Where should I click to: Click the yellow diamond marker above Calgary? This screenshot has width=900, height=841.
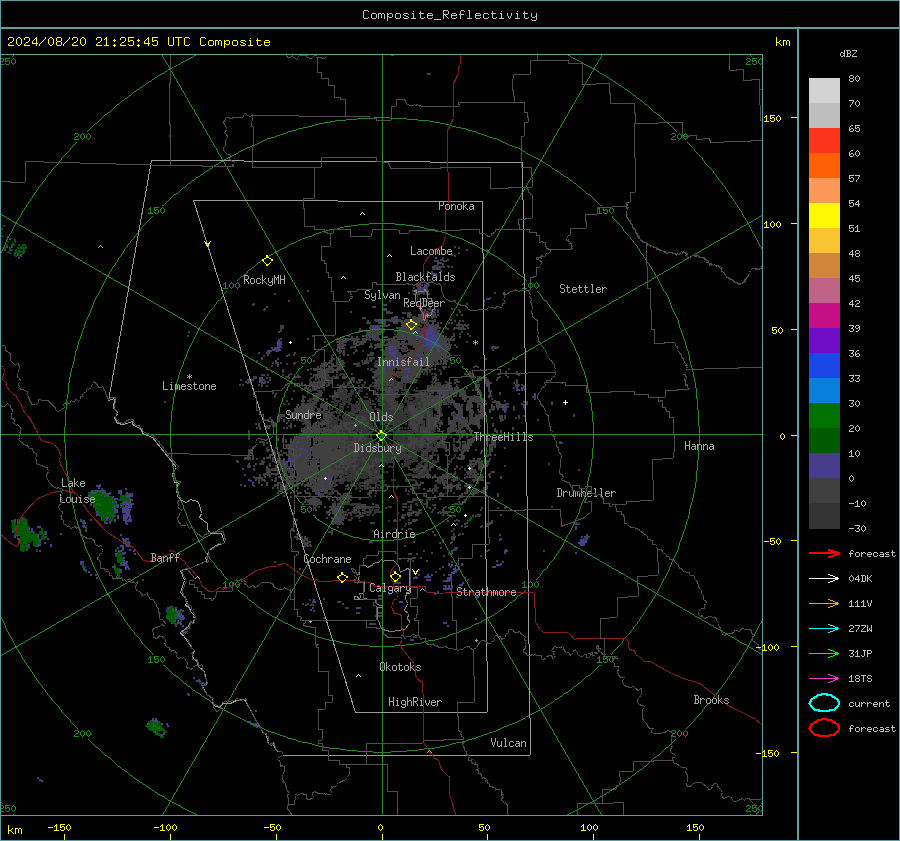[x=395, y=576]
